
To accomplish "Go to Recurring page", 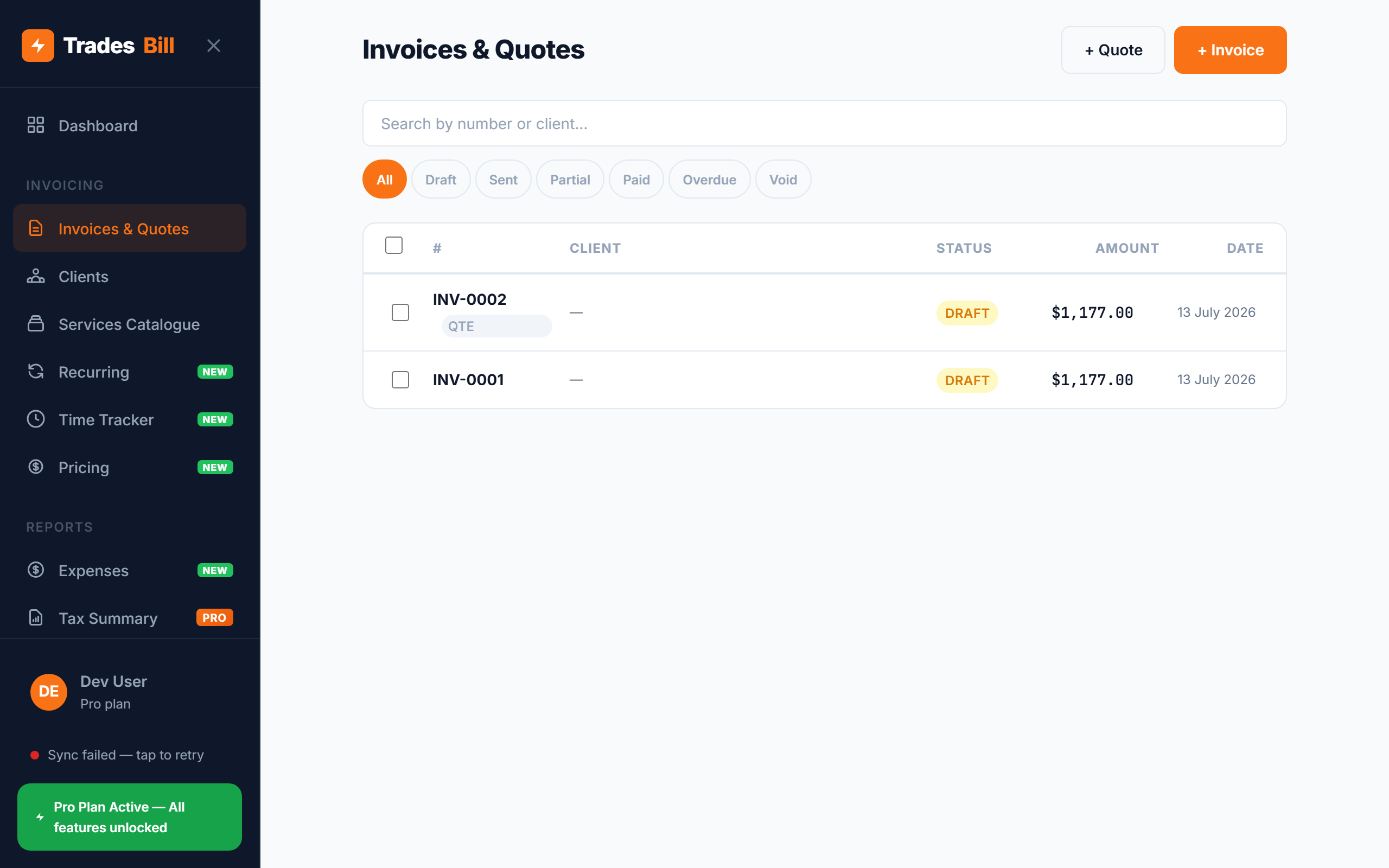I will (x=130, y=372).
